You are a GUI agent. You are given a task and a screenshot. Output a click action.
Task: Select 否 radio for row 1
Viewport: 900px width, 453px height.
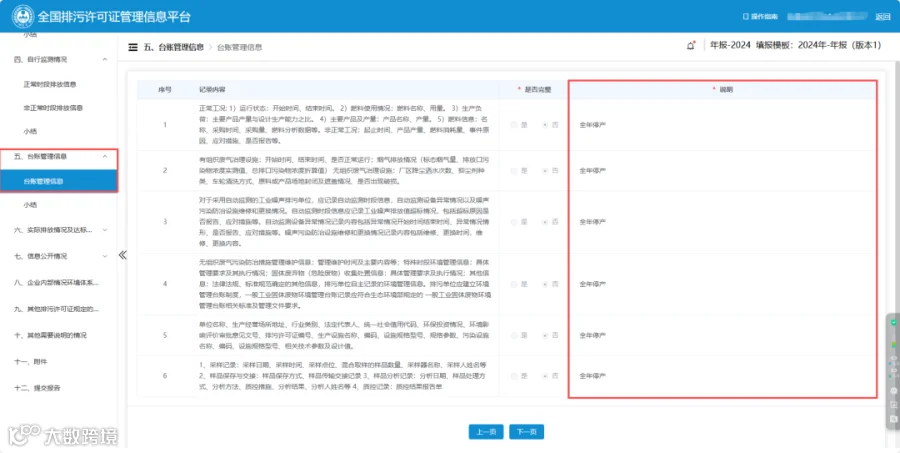tap(545, 125)
